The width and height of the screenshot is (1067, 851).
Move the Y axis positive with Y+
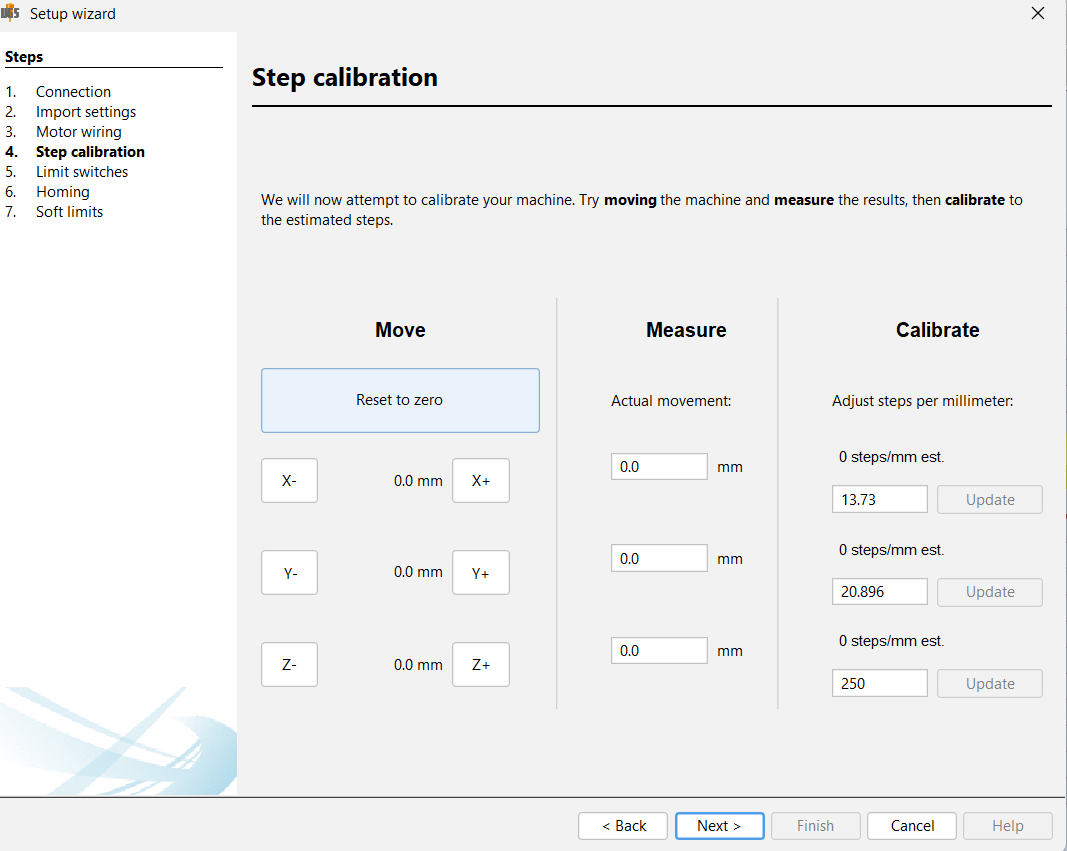click(x=480, y=573)
